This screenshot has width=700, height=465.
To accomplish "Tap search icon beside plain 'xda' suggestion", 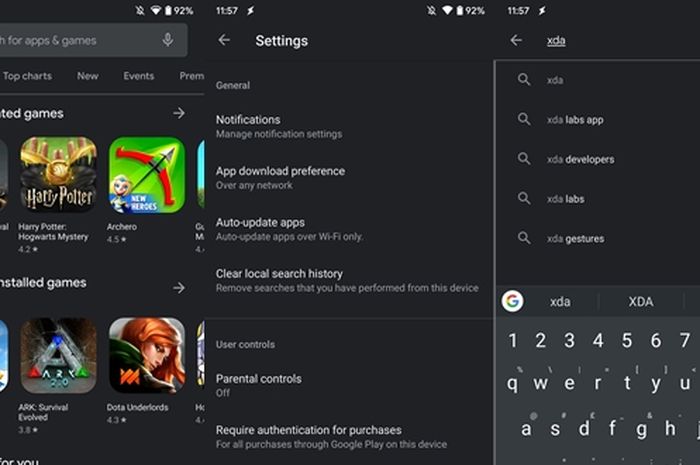I will tap(524, 80).
